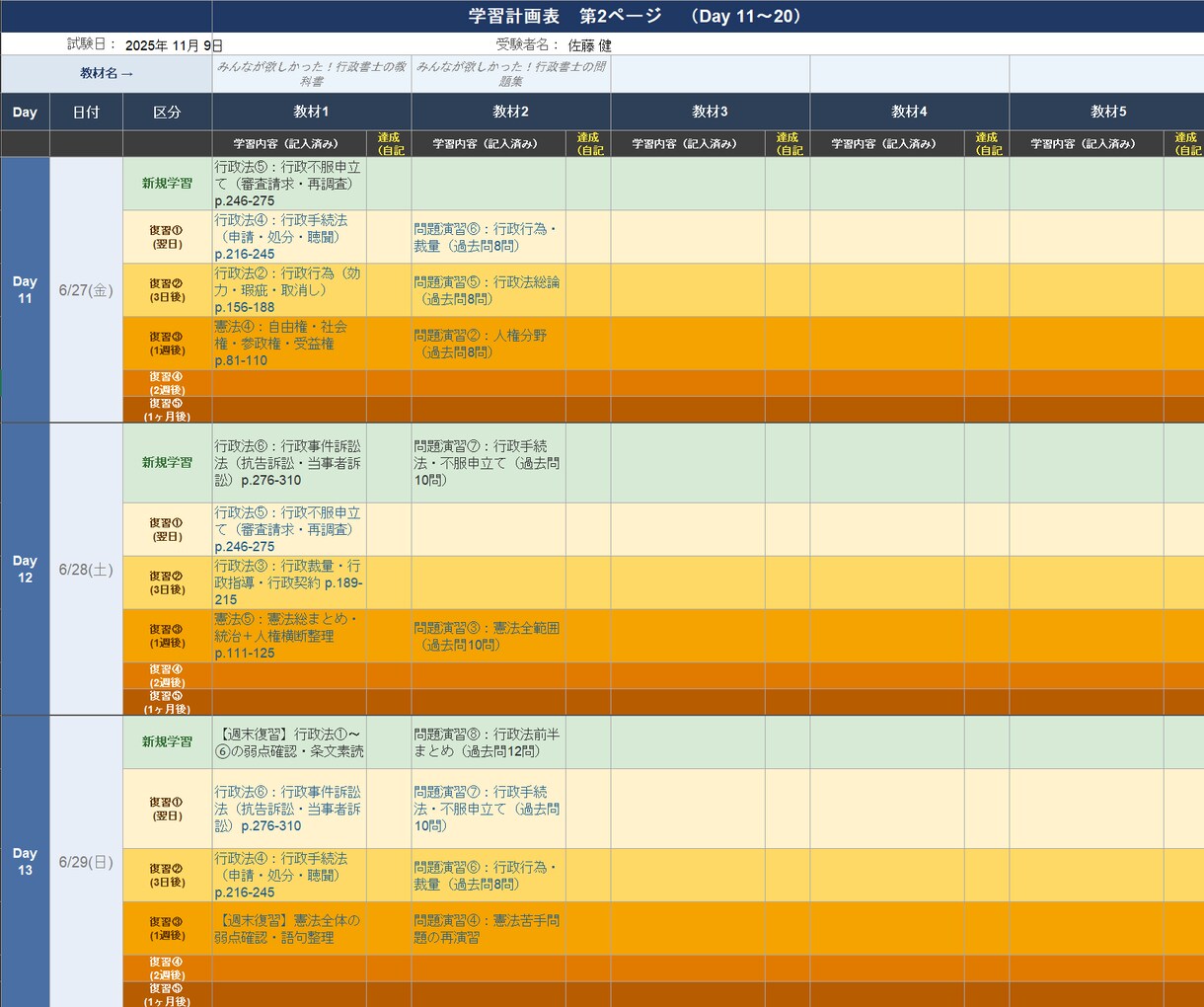Select the "【週末復習】憲法全体の弱点確認" cell
Screen dimensions: 1204x1007
(x=290, y=928)
